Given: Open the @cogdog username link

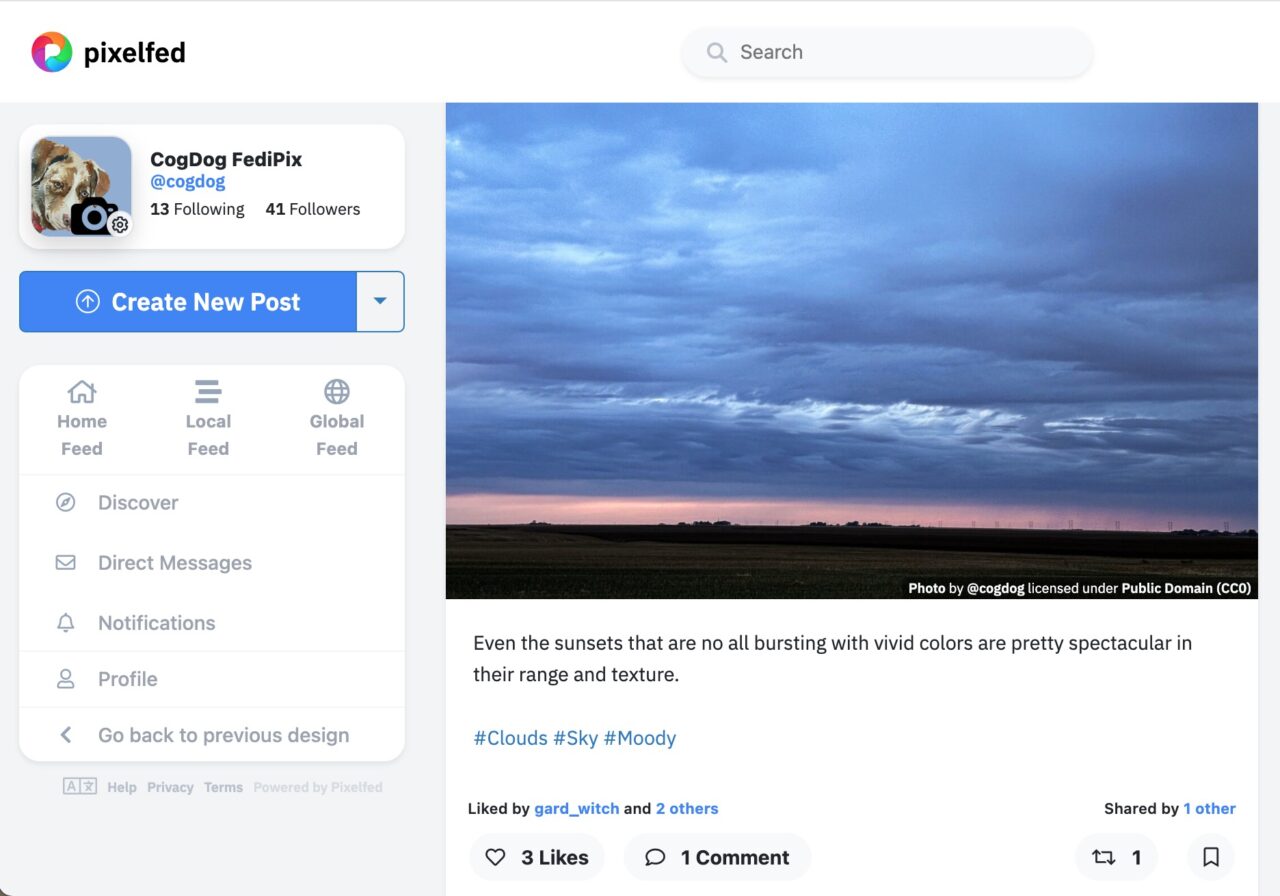Looking at the screenshot, I should tap(188, 182).
